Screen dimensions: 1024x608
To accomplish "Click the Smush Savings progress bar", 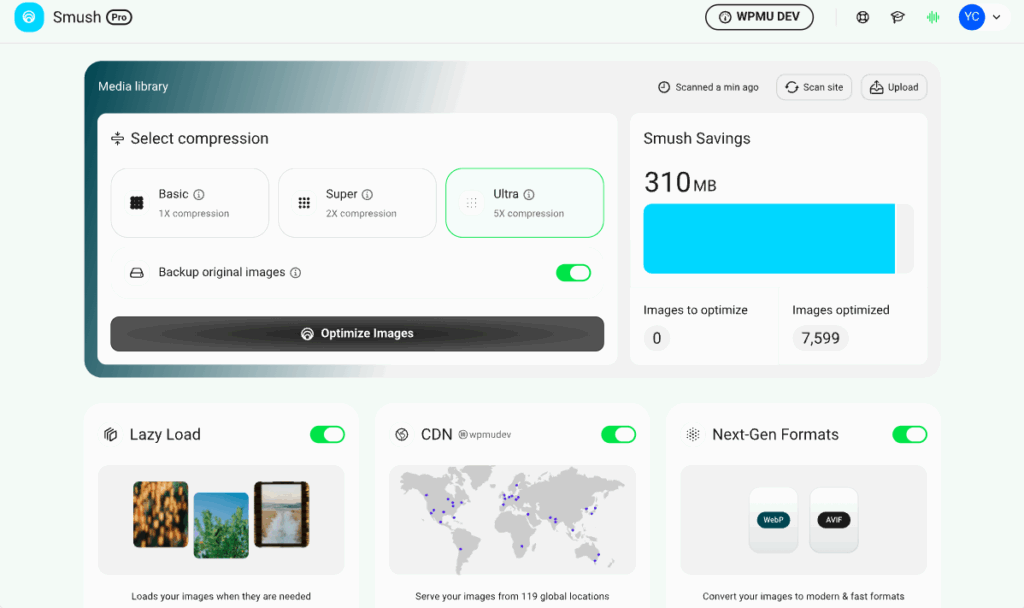I will coord(778,238).
